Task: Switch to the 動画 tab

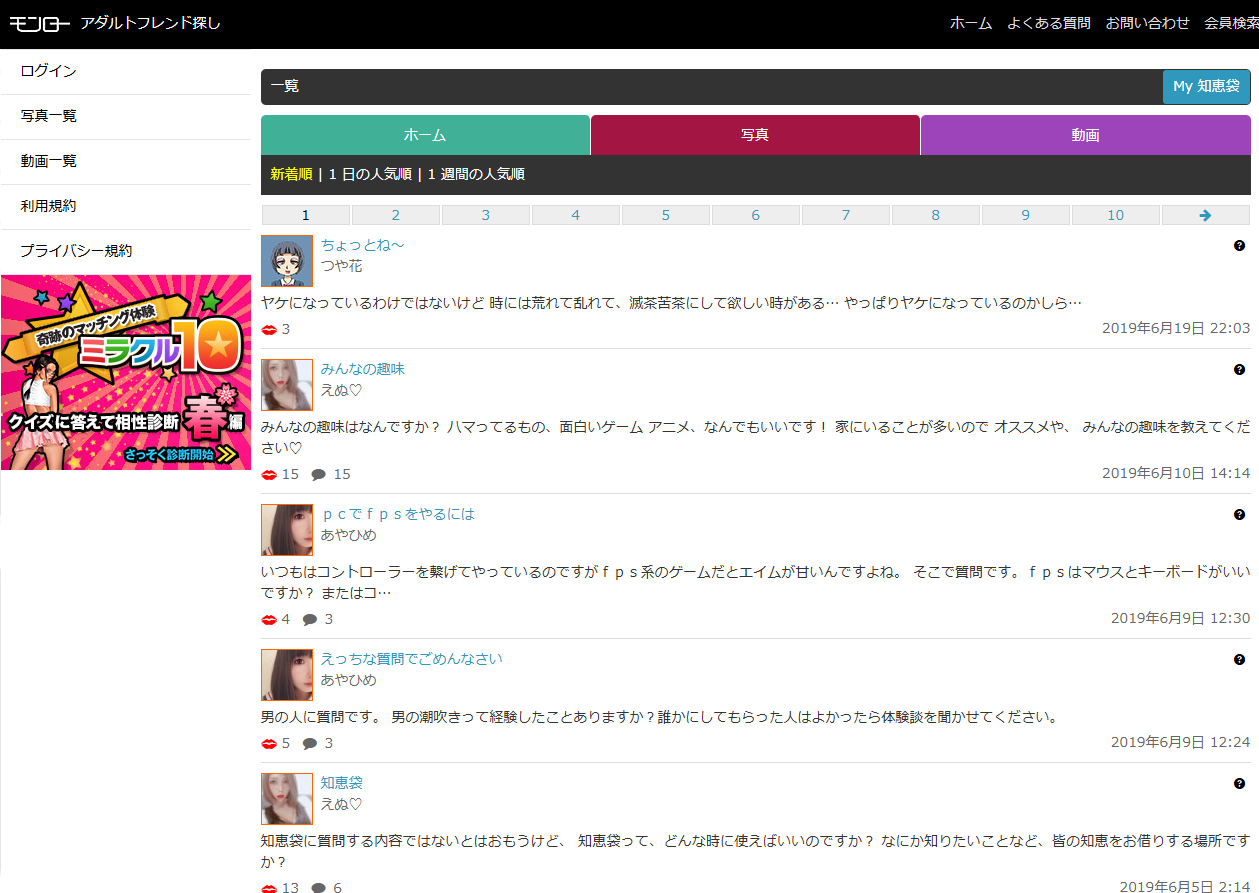Action: click(x=1085, y=135)
